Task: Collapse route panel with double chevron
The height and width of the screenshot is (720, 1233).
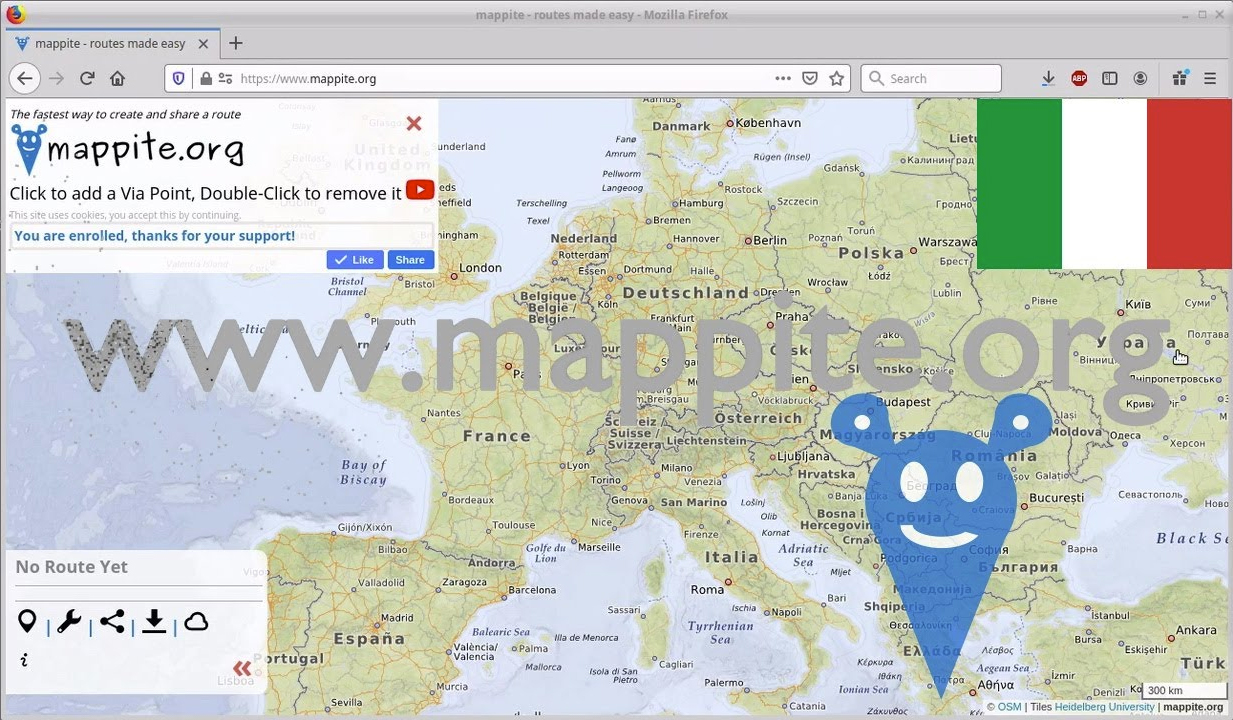Action: [242, 668]
